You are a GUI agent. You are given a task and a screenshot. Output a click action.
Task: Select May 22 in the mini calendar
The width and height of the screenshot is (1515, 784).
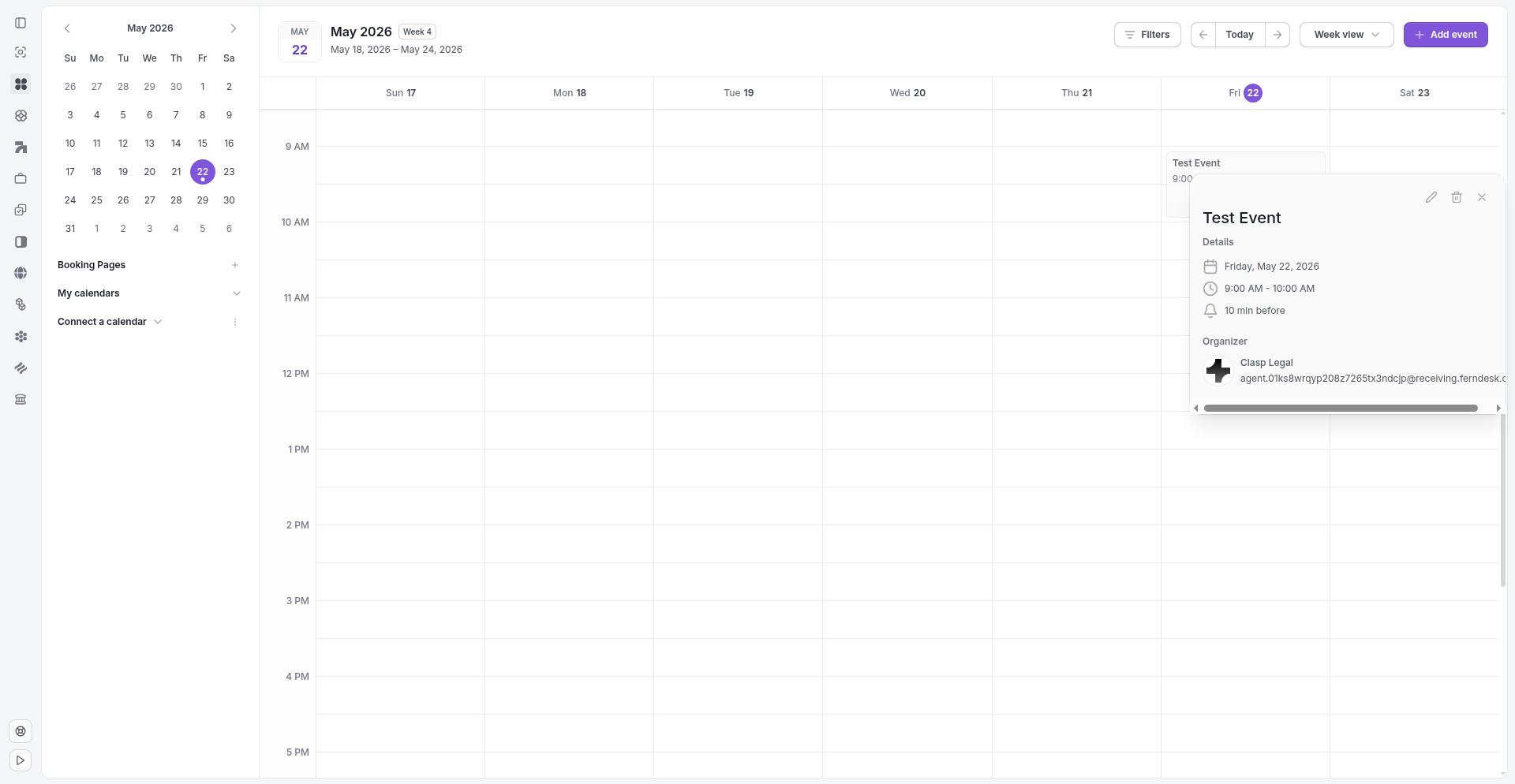[x=202, y=172]
